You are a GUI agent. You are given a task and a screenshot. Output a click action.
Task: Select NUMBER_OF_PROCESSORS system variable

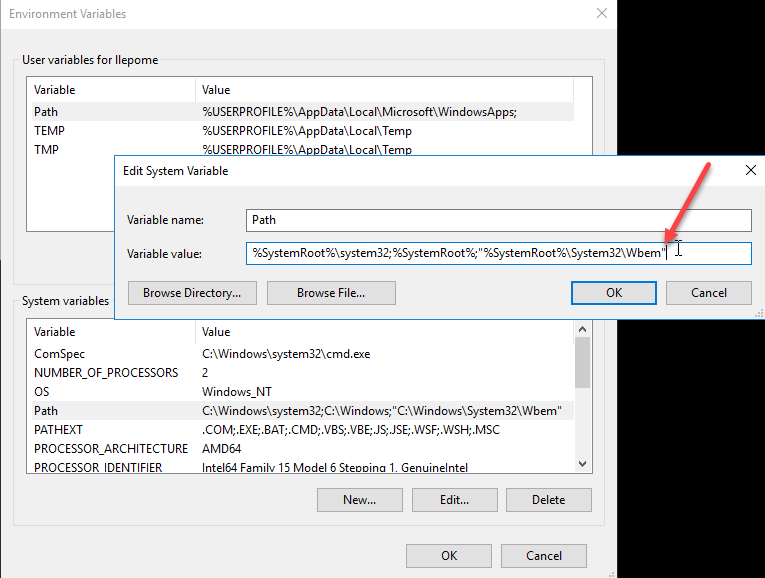(x=302, y=373)
